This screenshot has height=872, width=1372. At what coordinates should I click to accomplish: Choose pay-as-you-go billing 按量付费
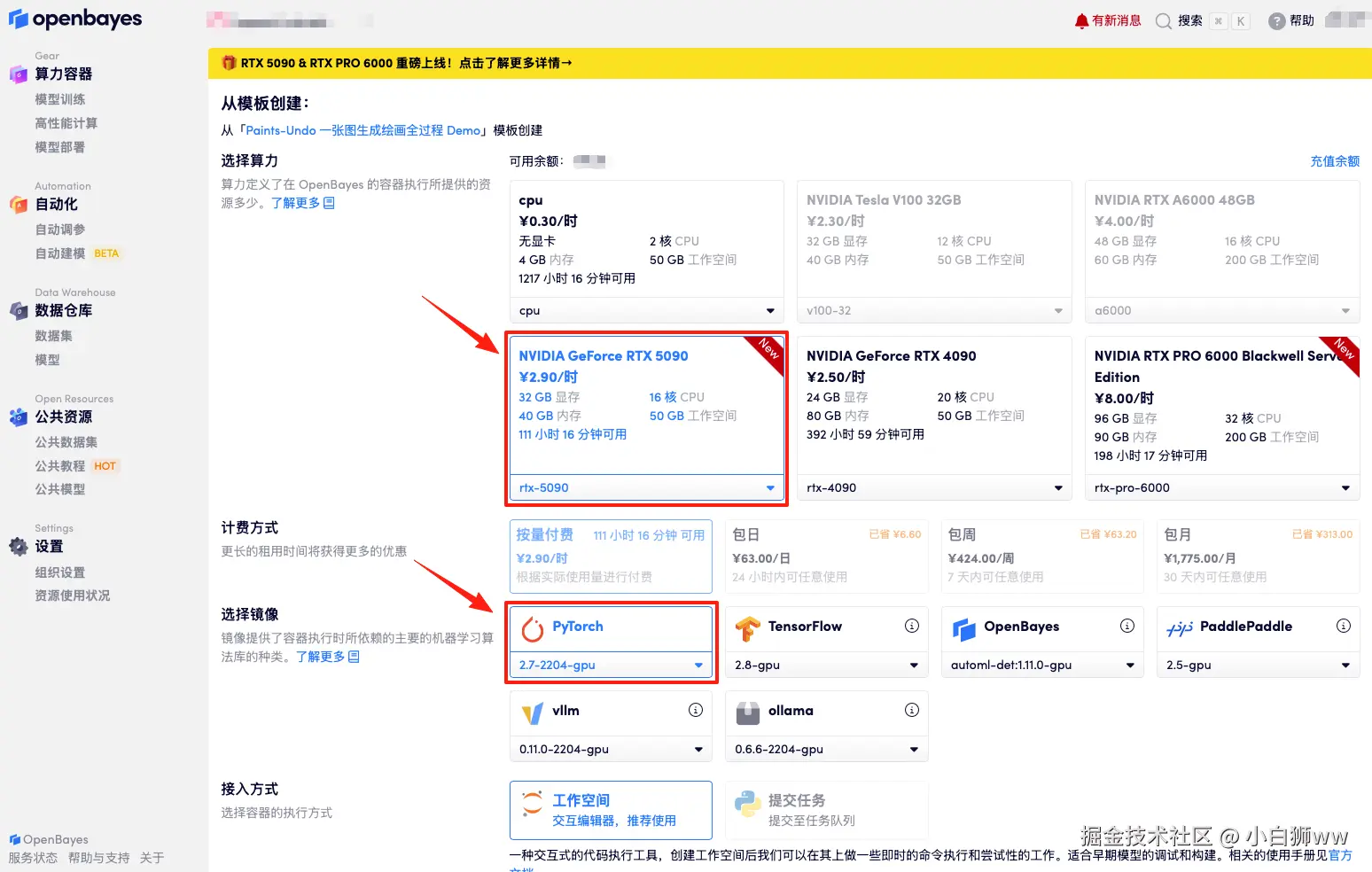[611, 557]
